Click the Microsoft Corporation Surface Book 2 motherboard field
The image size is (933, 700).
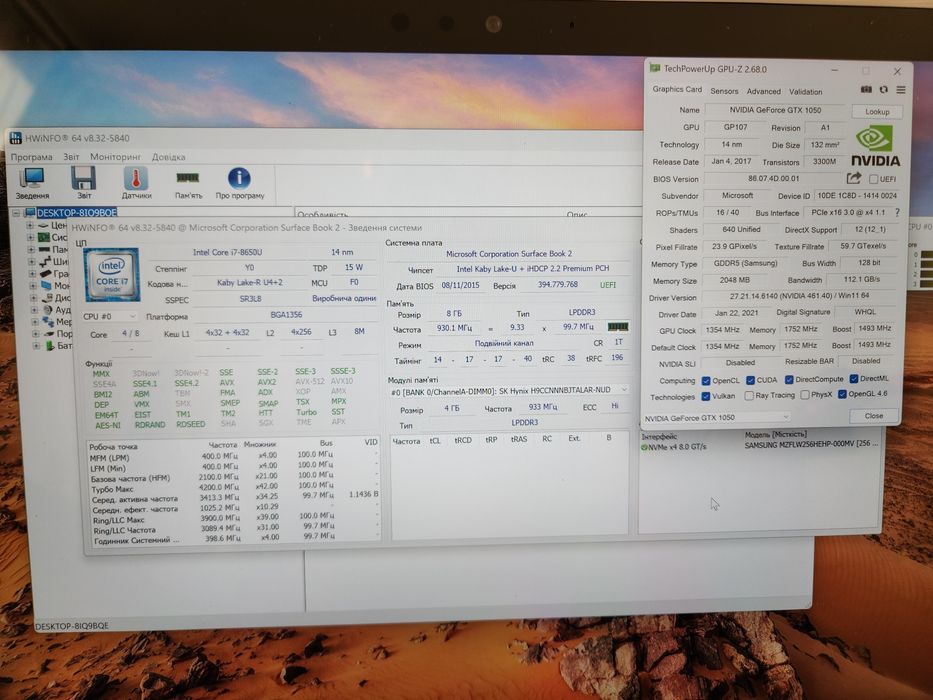click(509, 254)
